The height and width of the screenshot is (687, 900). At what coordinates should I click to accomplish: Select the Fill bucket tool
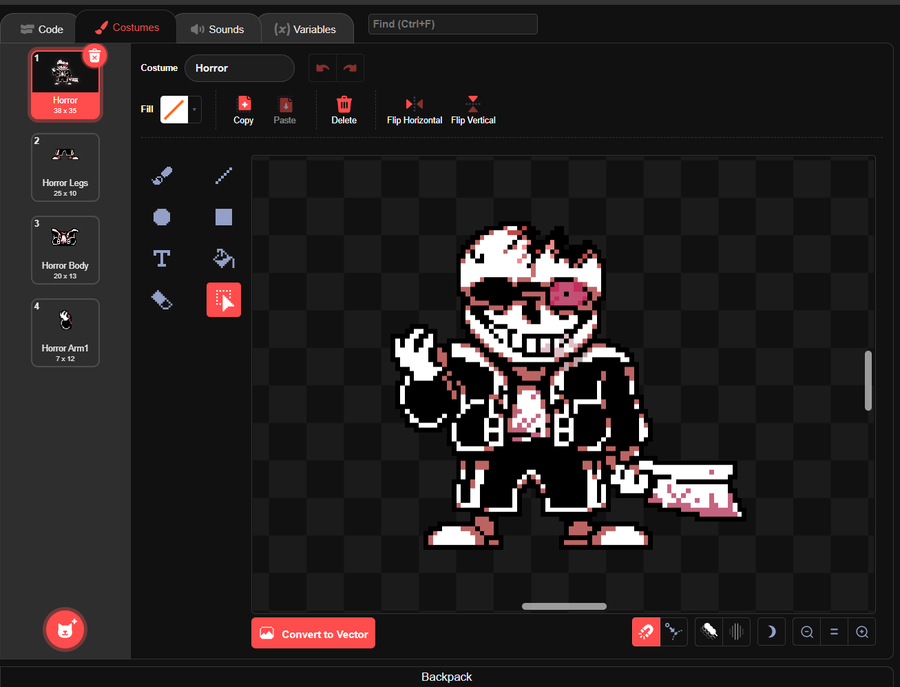[x=223, y=258]
